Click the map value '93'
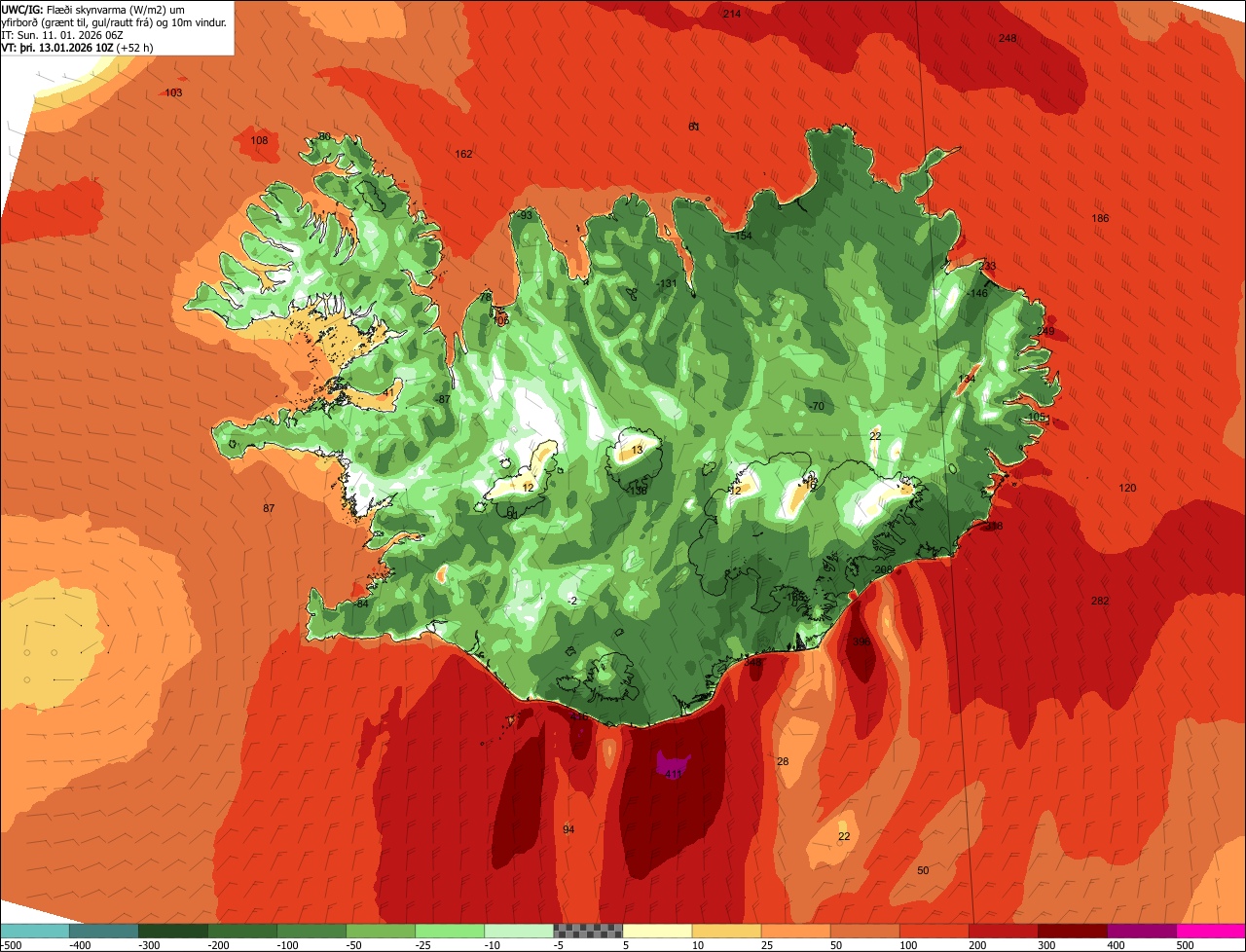Screen dimensions: 1246x952 pos(527,216)
